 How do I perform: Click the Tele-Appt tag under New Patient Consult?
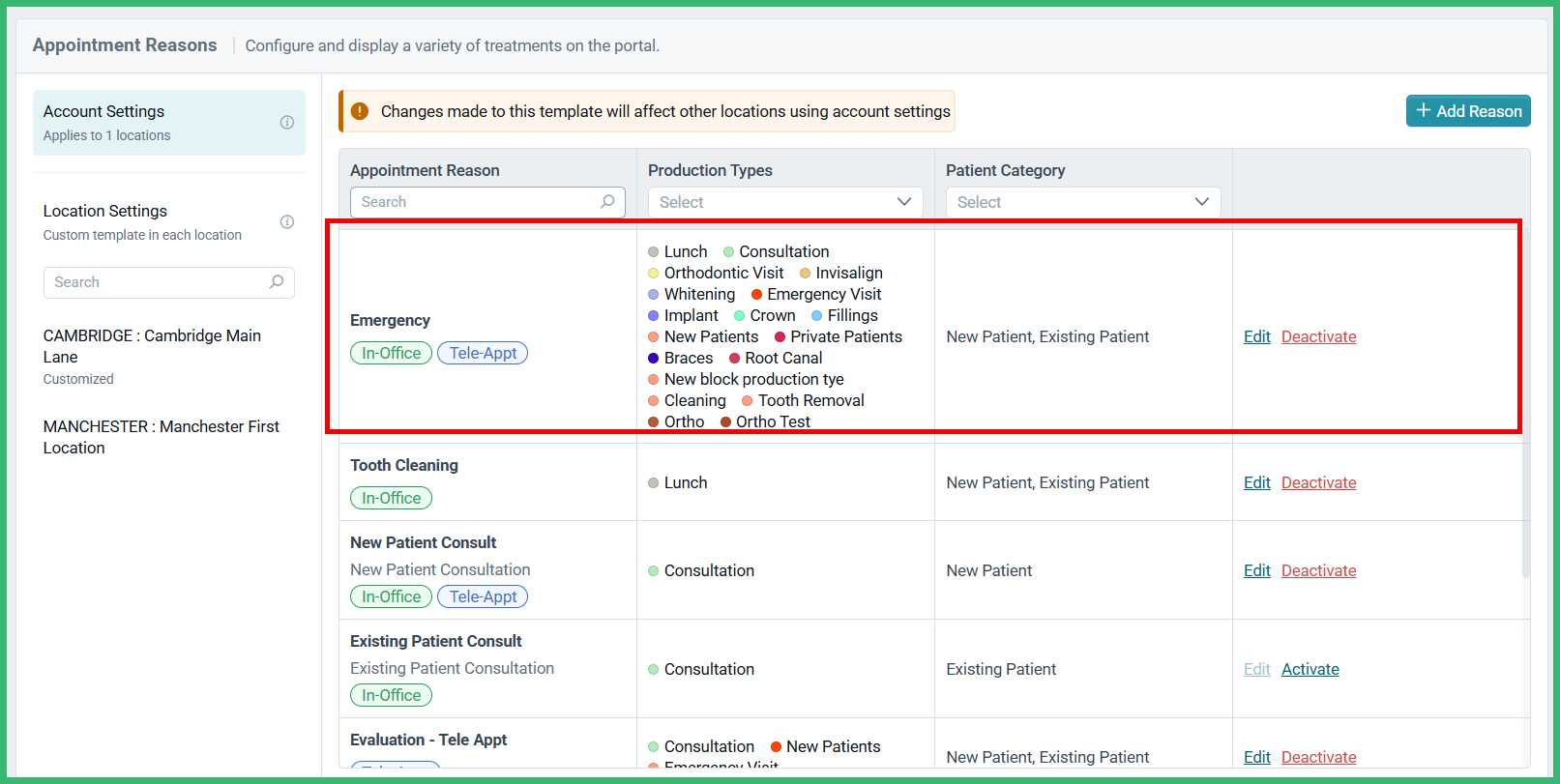[483, 597]
